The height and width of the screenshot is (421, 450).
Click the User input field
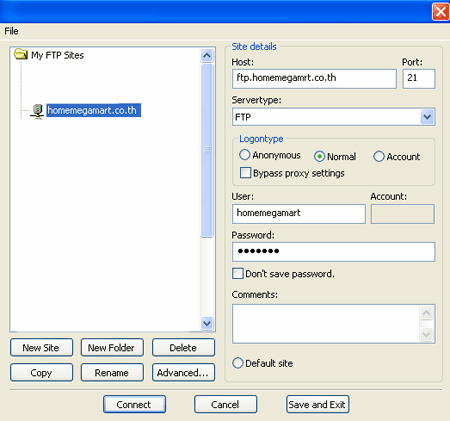point(299,214)
